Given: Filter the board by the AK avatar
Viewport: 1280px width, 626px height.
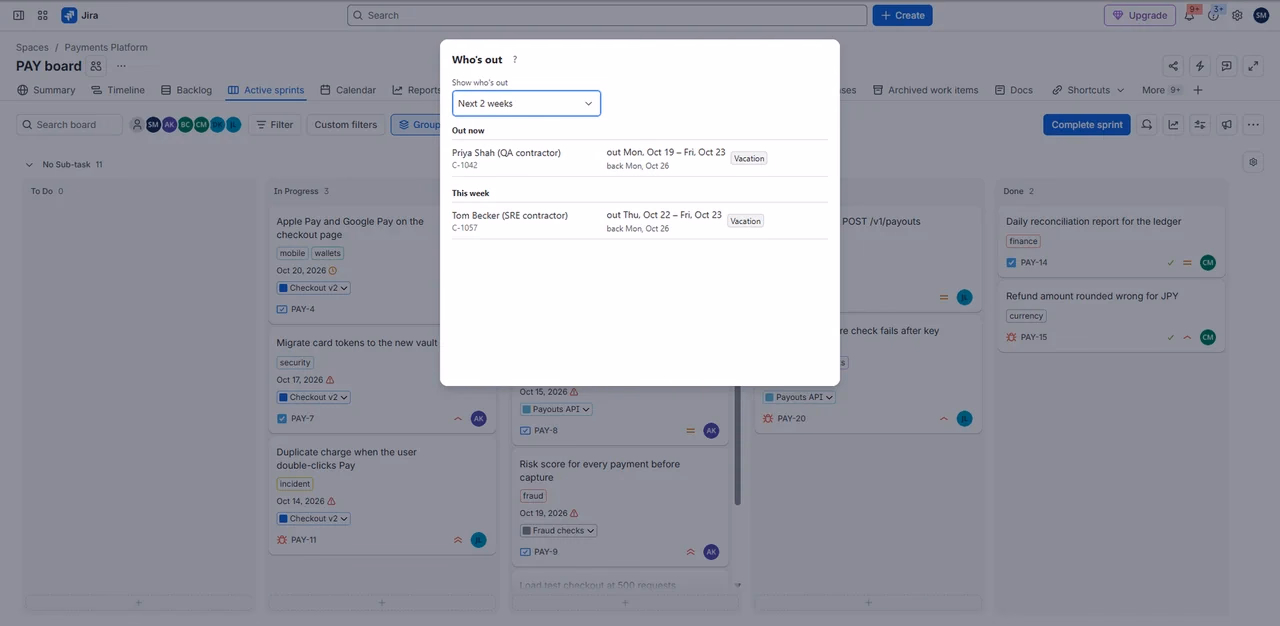Looking at the screenshot, I should (169, 125).
